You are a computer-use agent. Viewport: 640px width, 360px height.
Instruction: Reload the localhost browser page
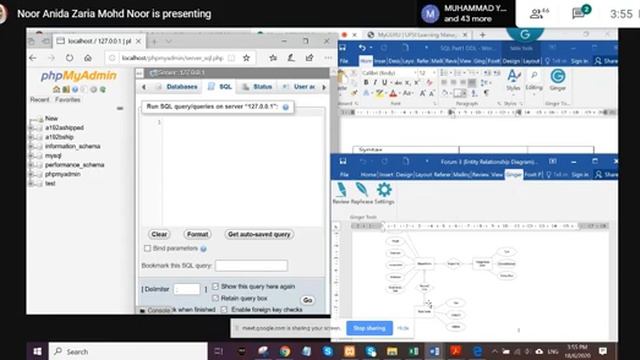[69, 58]
